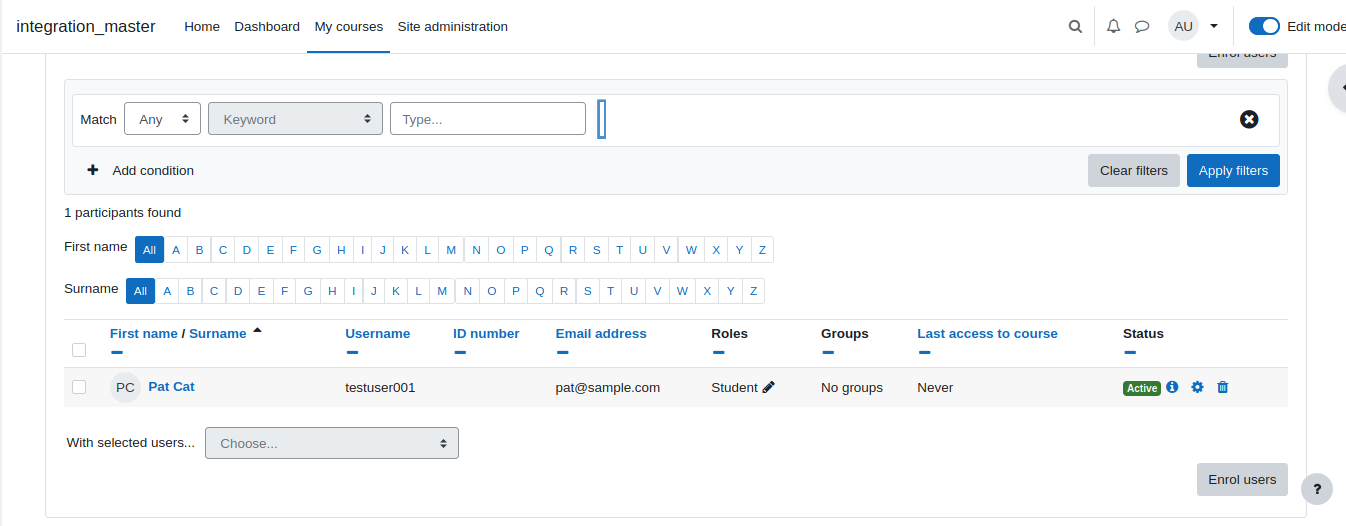The height and width of the screenshot is (526, 1346).
Task: Tick the select-all participants checkbox
Action: click(x=79, y=350)
